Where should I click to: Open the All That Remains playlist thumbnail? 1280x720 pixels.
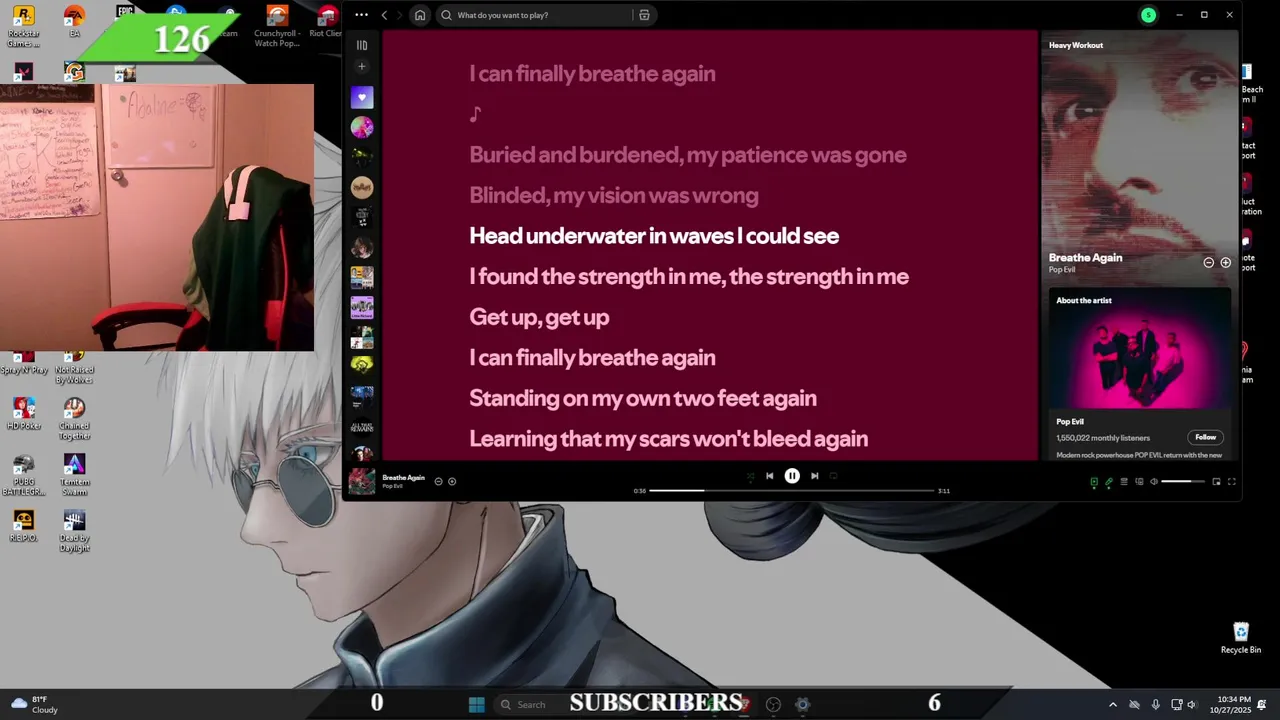362,427
